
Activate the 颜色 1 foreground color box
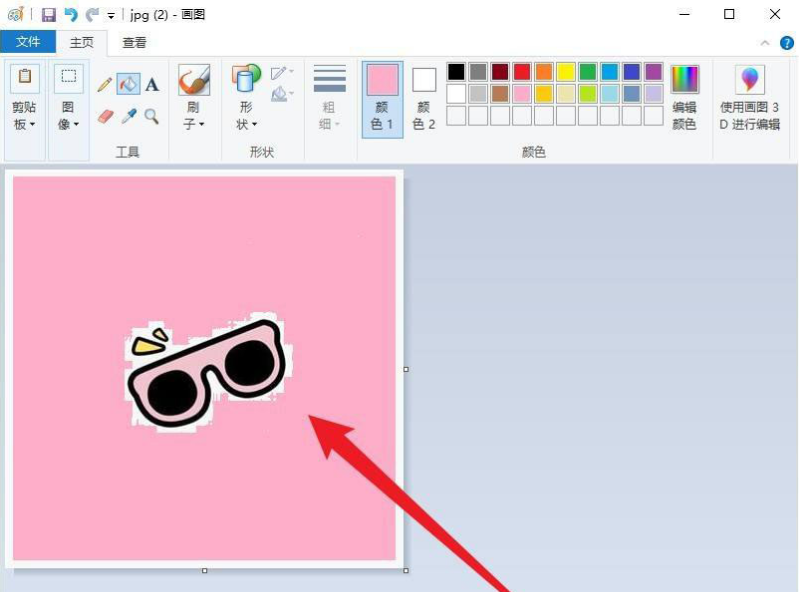click(382, 99)
